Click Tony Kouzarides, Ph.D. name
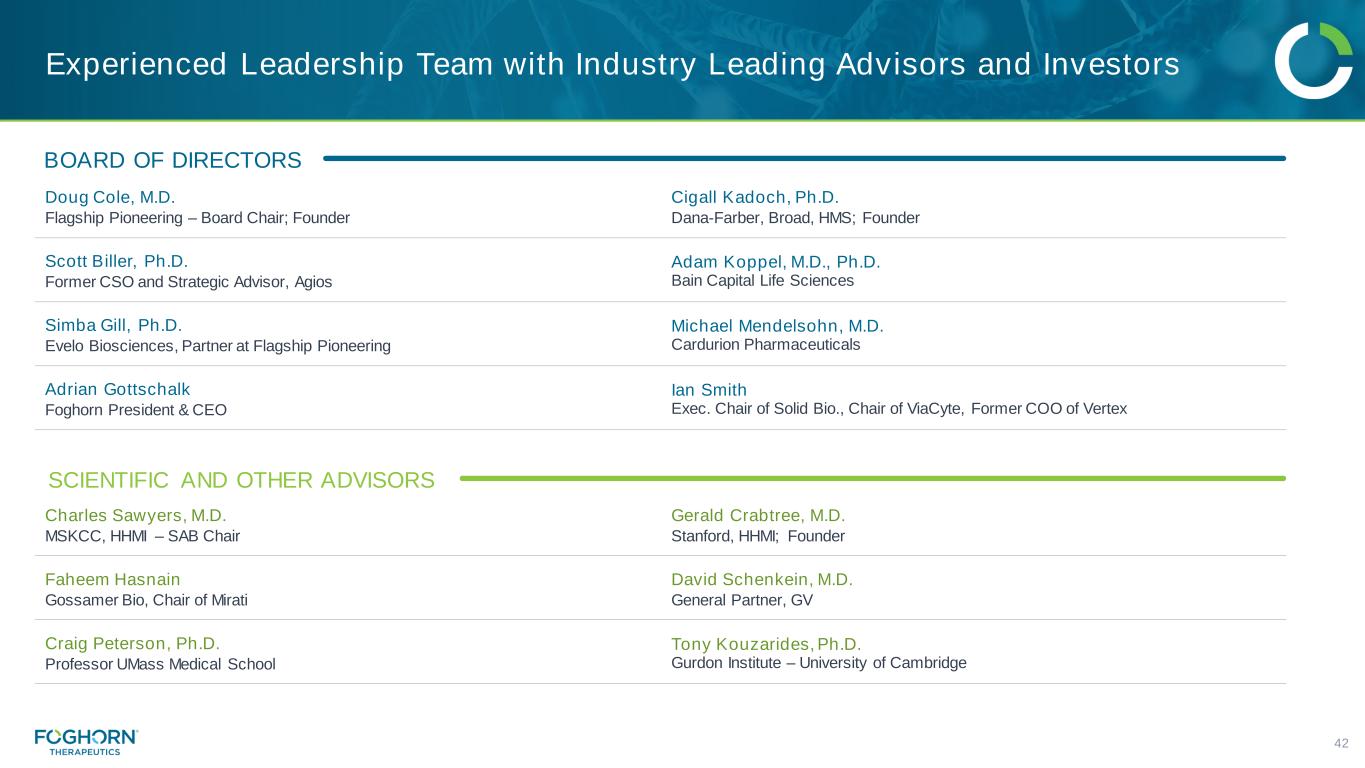1365x768 pixels. click(x=765, y=644)
